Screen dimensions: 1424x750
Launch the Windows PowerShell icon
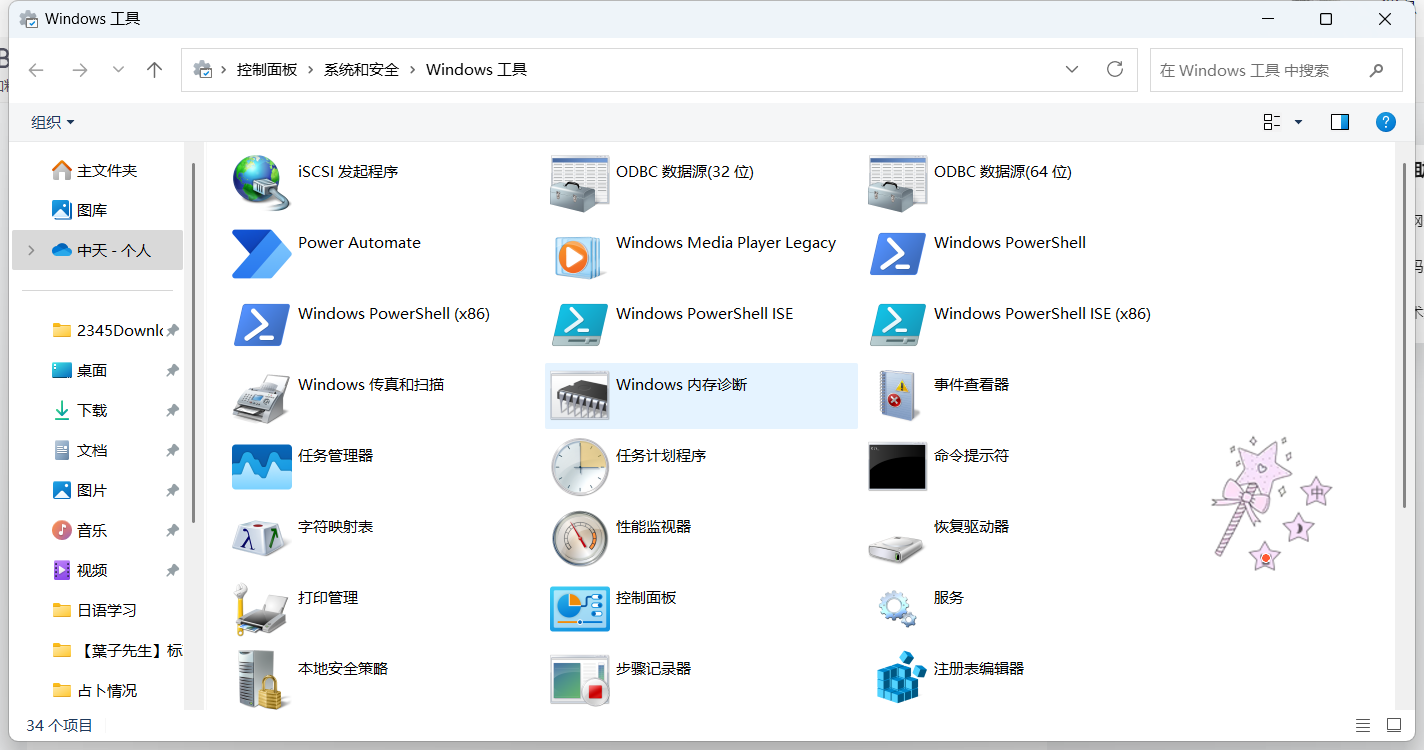(x=898, y=254)
